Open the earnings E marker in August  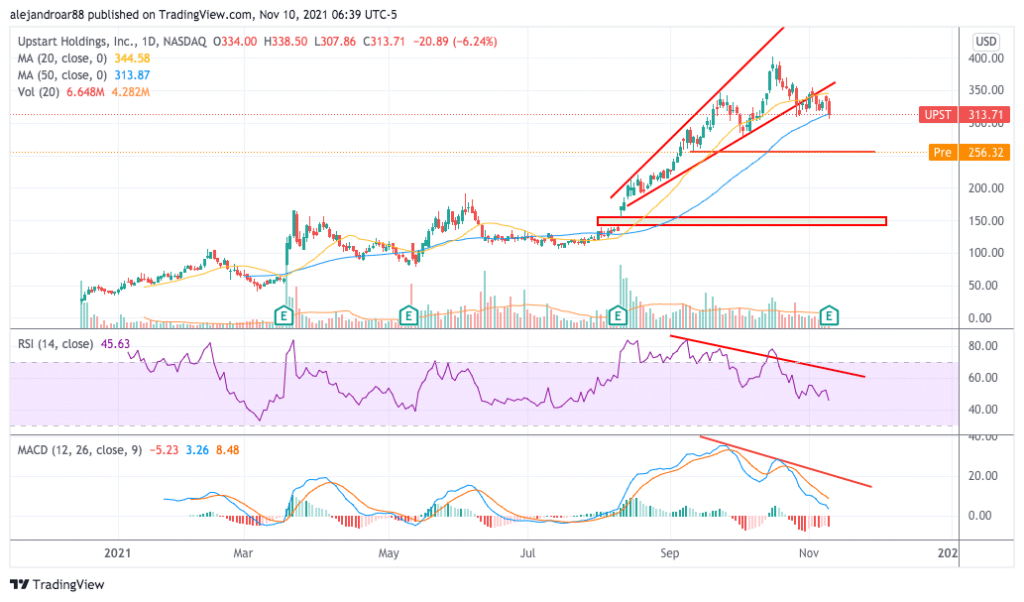[x=618, y=316]
